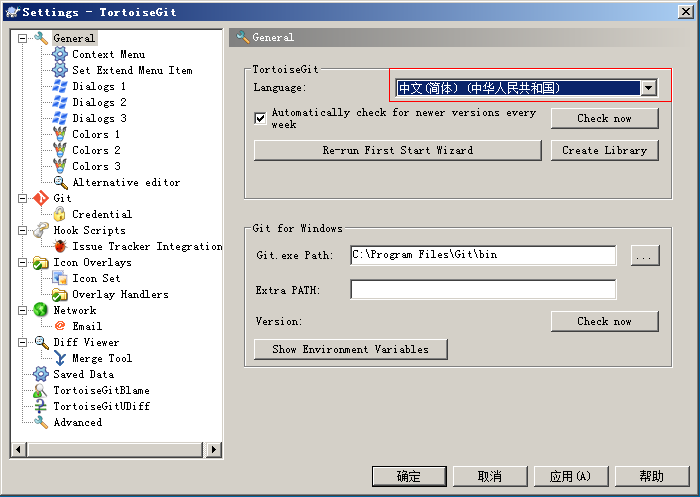
Task: Click the TortoiseGitBlame icon
Action: point(40,391)
